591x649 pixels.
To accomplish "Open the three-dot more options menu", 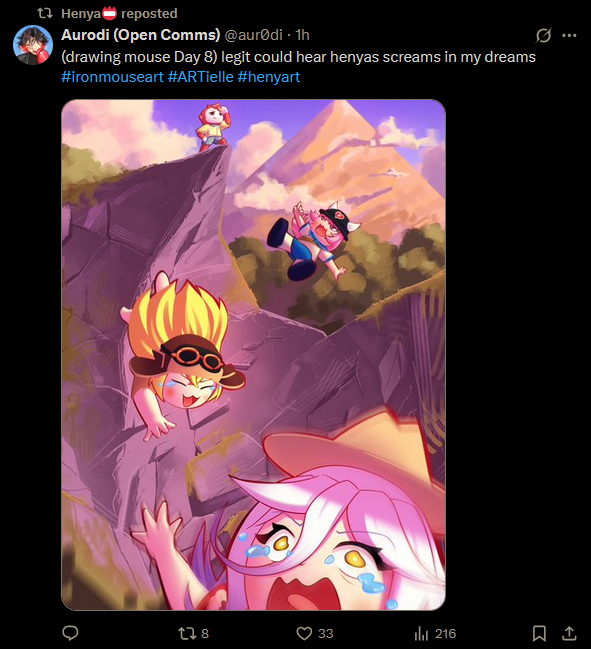I will click(x=569, y=36).
